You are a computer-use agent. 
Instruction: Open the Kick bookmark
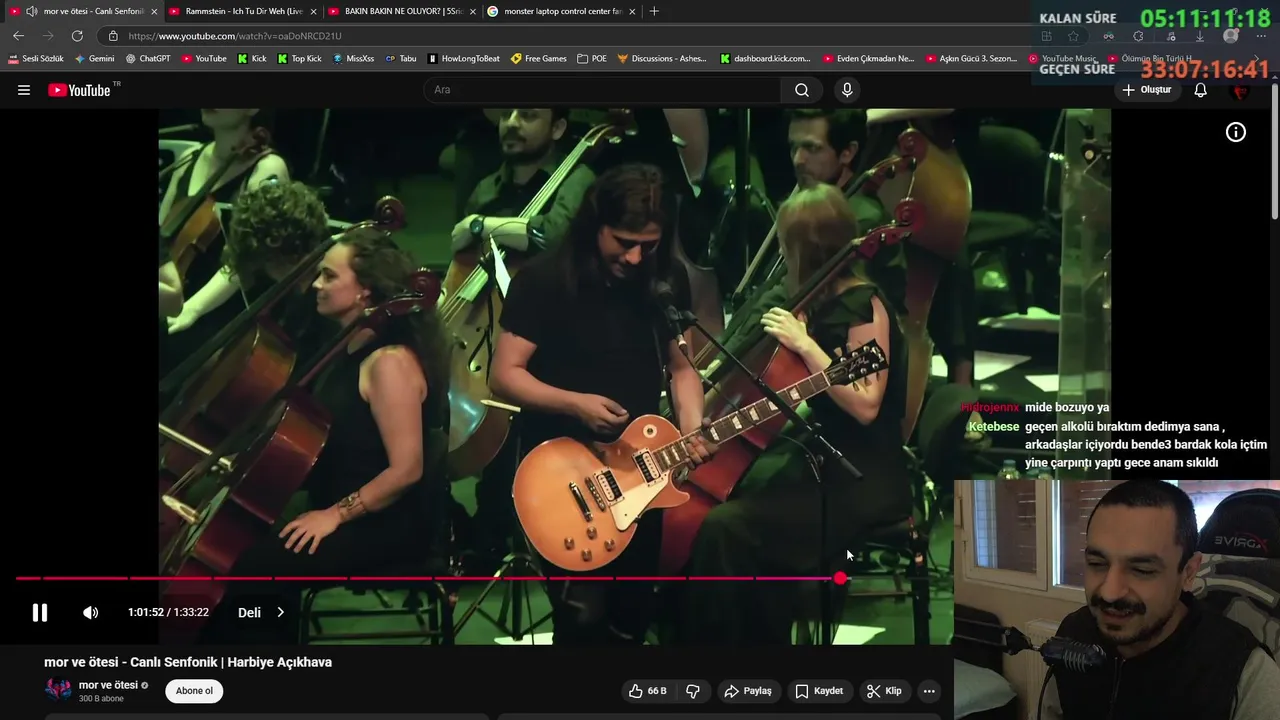252,59
